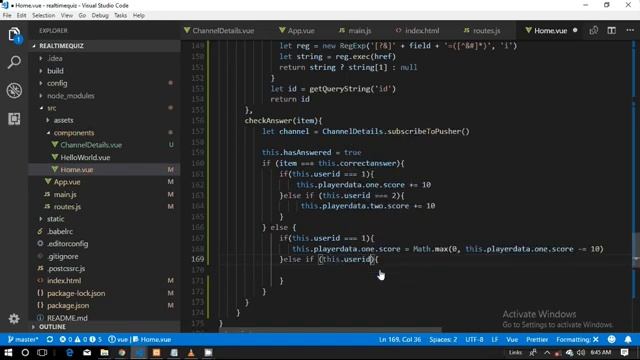The image size is (640, 360).
Task: Toggle the Formatting status bar item
Action: click(x=577, y=339)
